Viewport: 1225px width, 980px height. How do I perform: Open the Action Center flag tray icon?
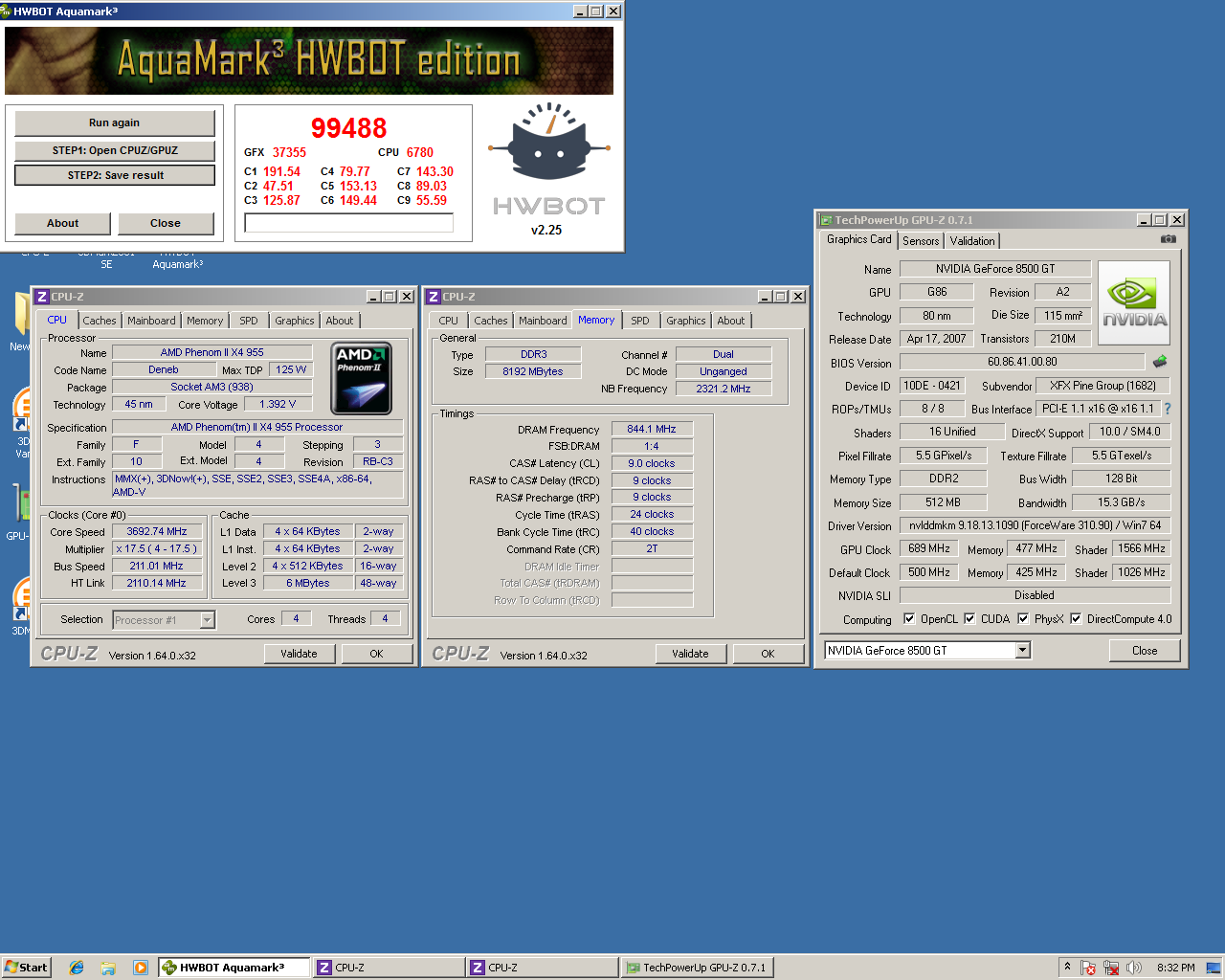click(x=1088, y=968)
